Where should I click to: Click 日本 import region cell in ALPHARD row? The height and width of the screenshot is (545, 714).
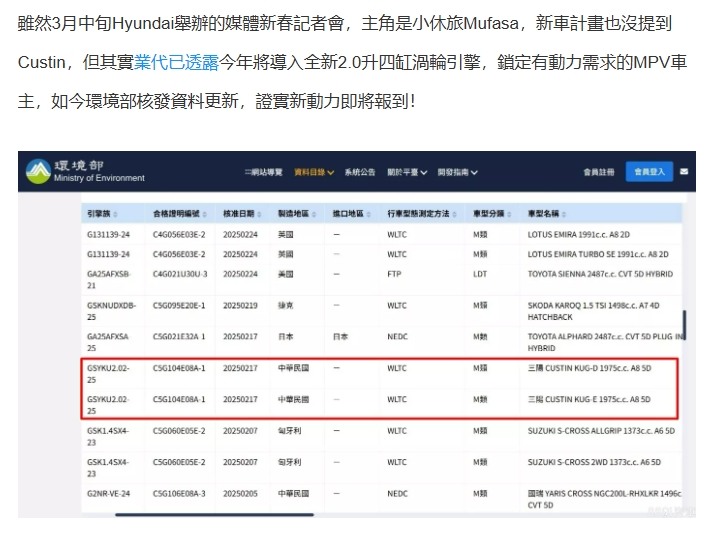pos(340,336)
